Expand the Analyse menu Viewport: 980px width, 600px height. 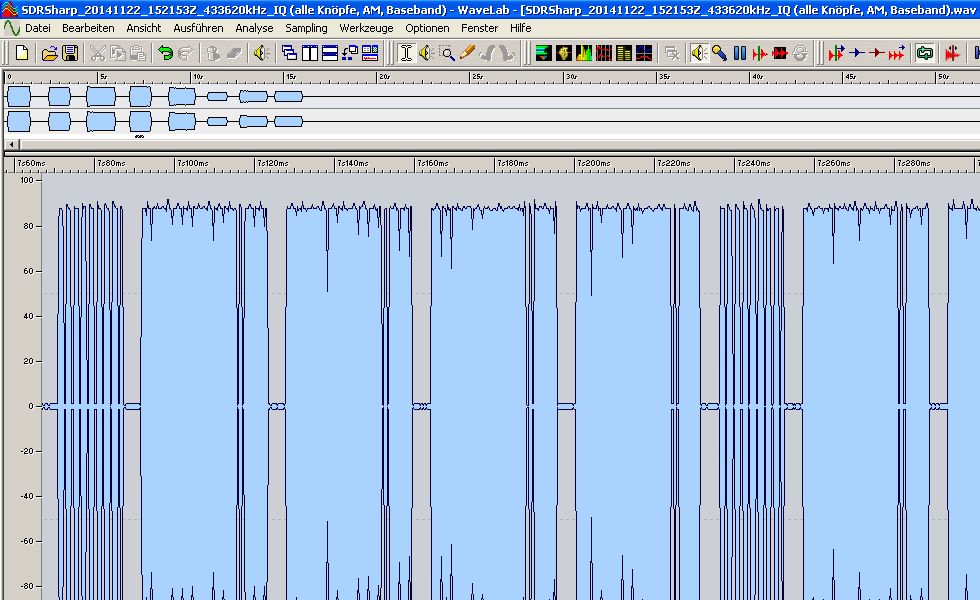(x=254, y=28)
